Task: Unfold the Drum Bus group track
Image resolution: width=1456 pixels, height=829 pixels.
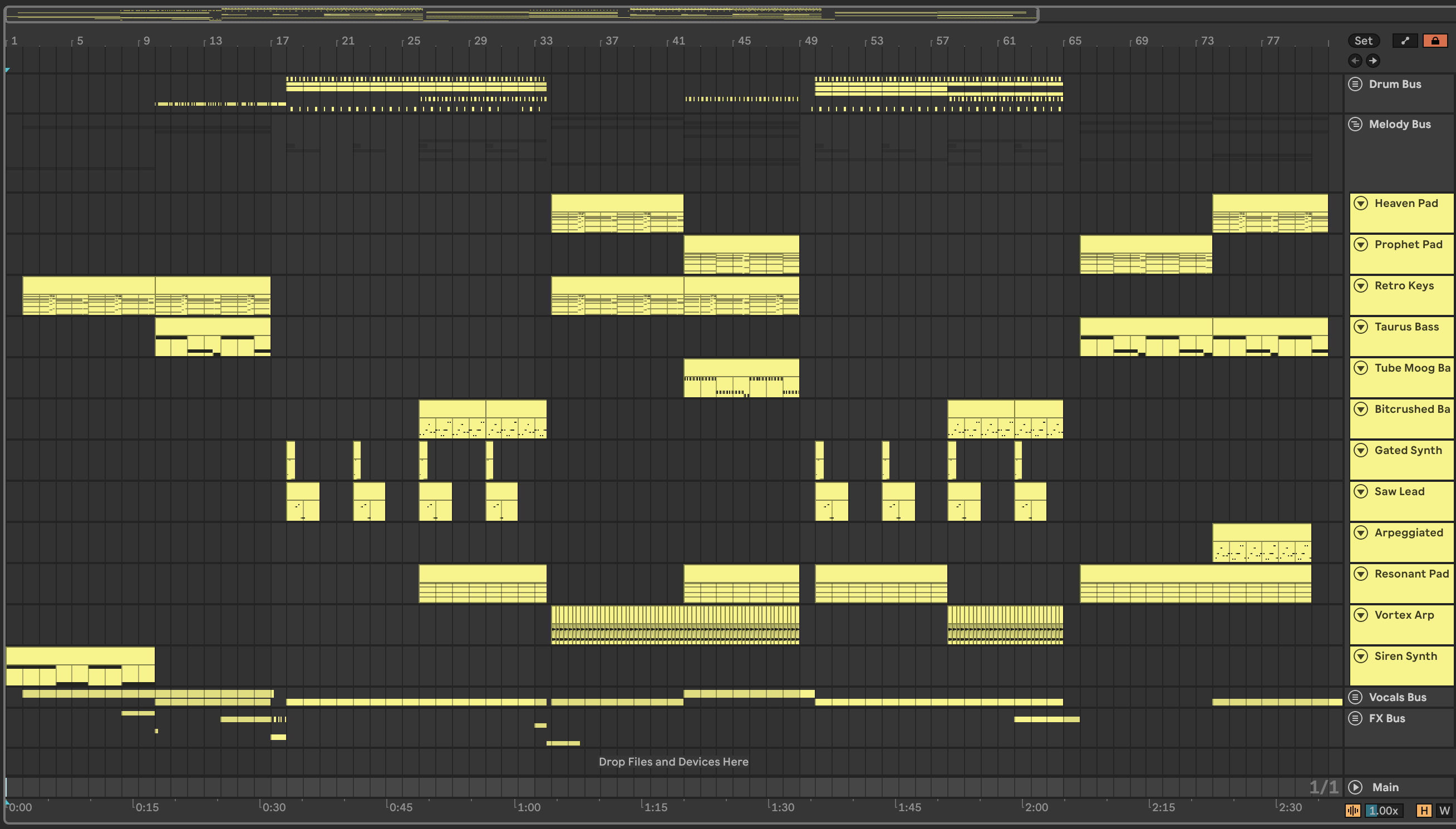Action: click(1355, 84)
